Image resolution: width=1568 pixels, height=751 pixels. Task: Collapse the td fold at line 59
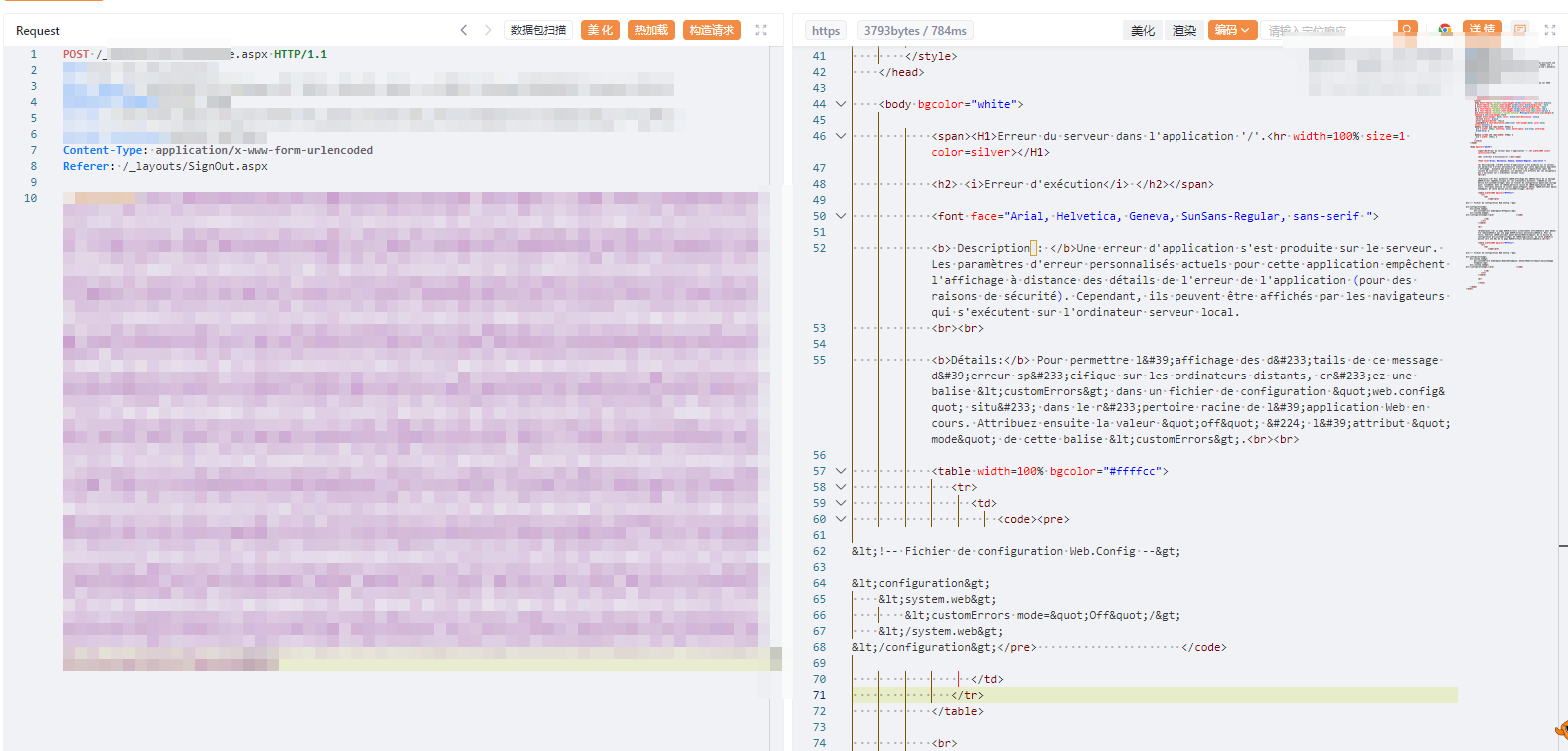point(841,503)
